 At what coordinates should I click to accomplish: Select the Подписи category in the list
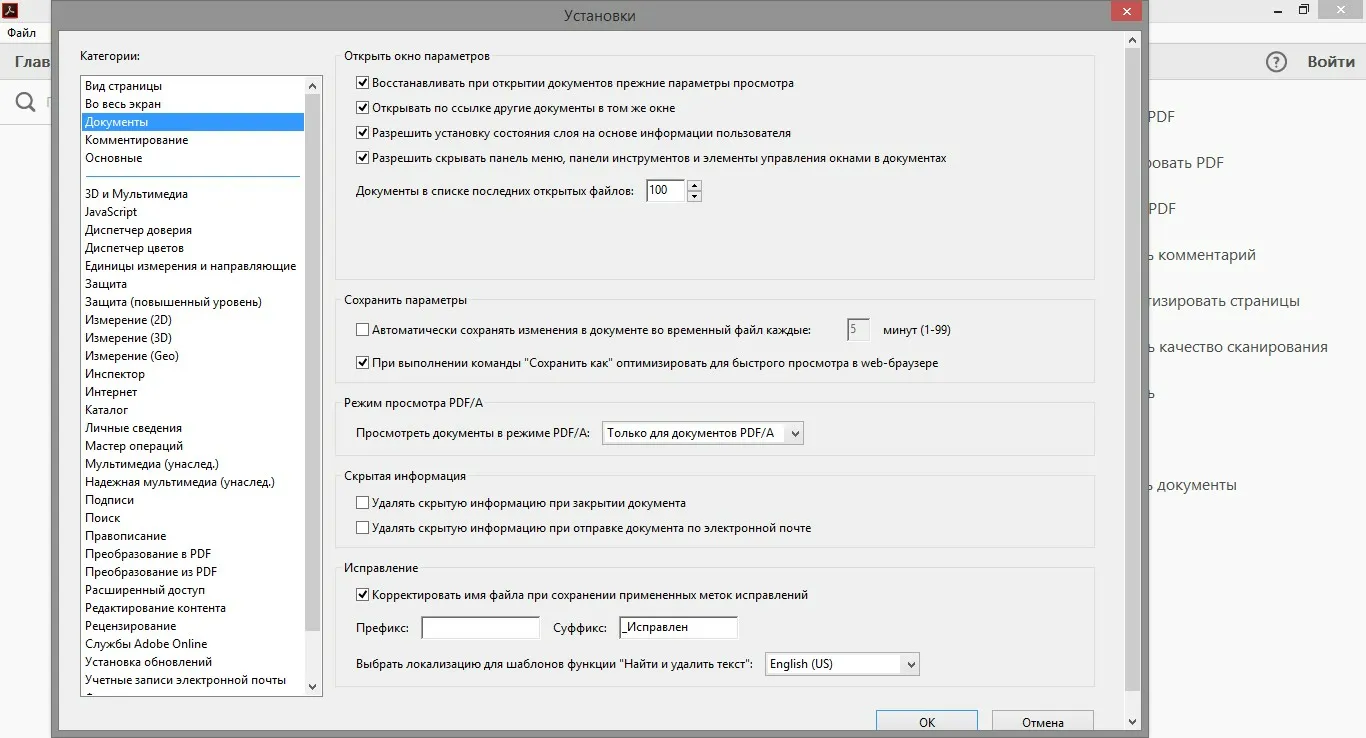coord(109,500)
